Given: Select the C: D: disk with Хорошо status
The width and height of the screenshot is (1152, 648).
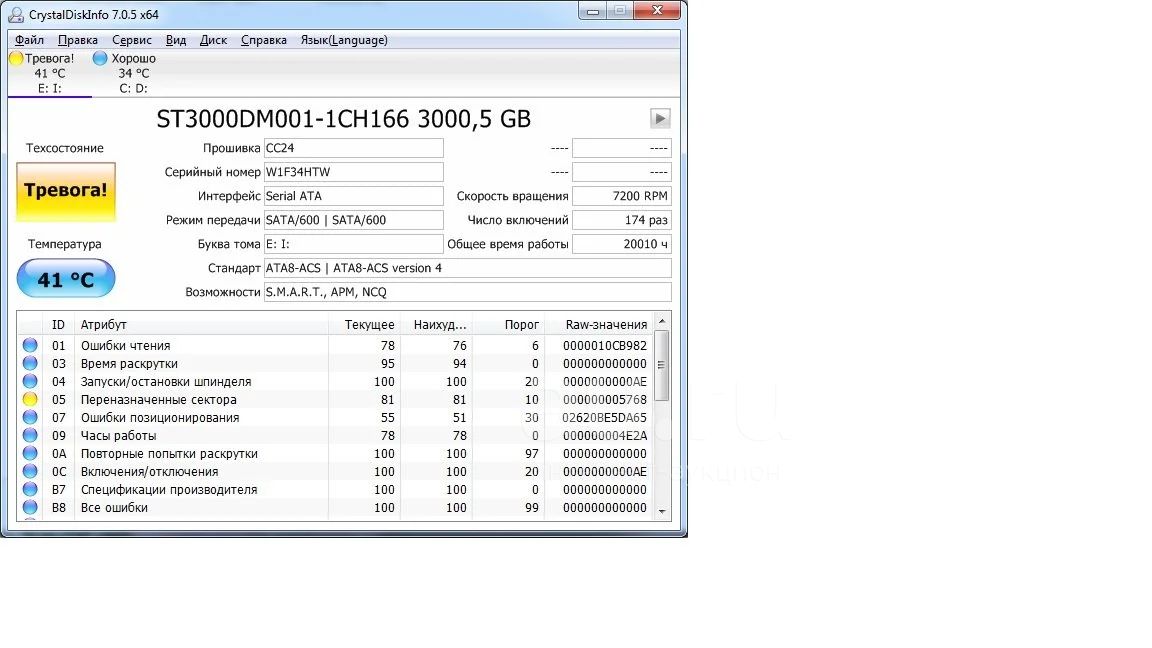Looking at the screenshot, I should [x=133, y=73].
